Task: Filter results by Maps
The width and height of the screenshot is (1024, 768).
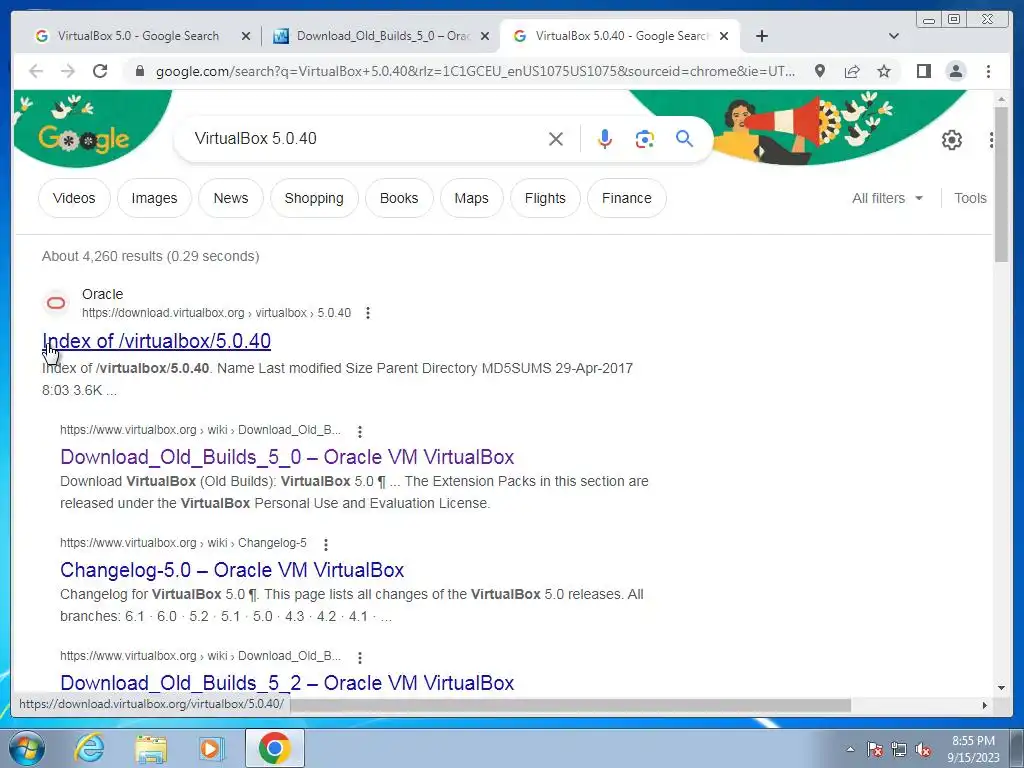Action: click(472, 198)
